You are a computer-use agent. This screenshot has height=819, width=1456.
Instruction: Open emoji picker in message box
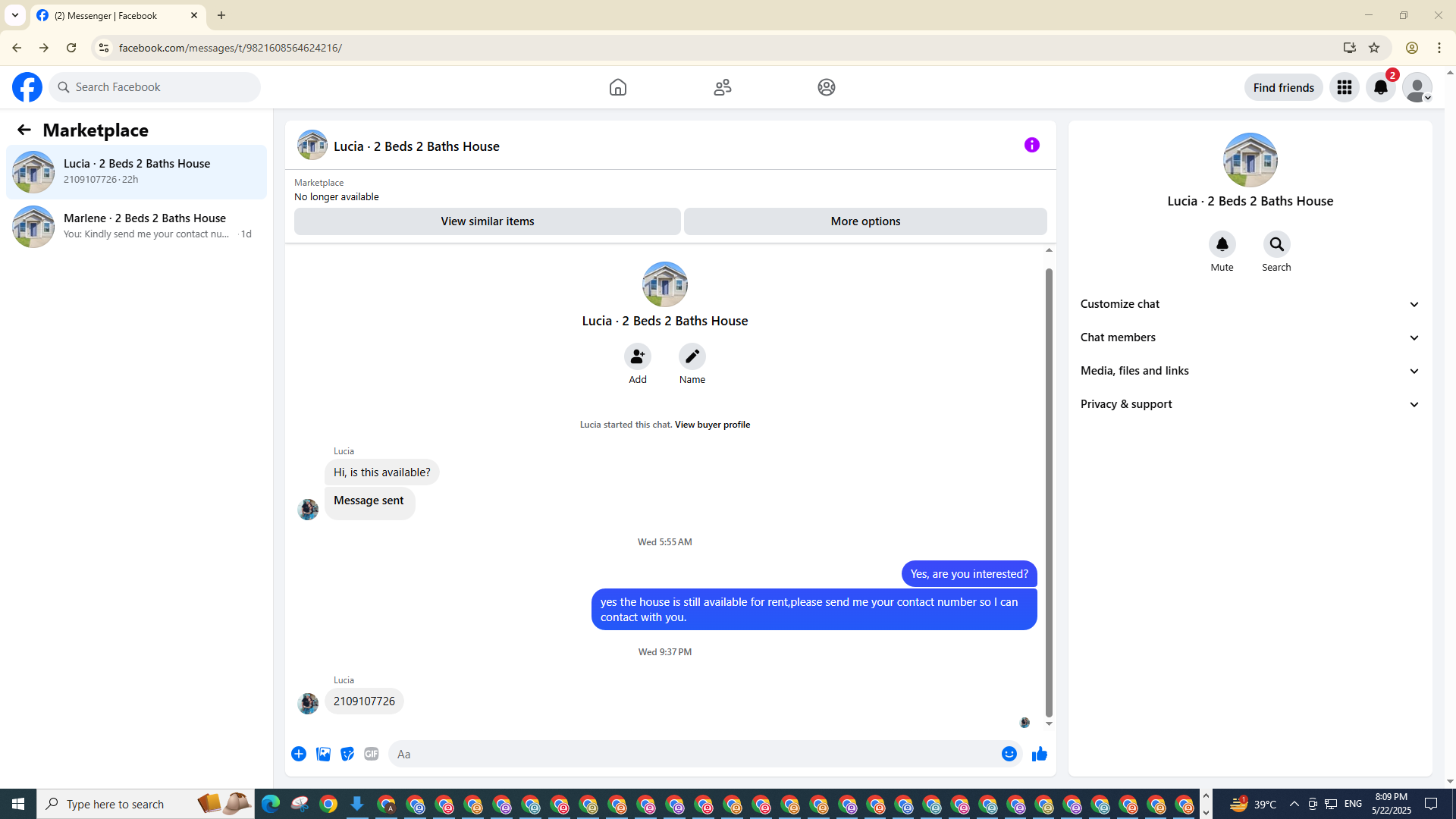[x=1009, y=754]
